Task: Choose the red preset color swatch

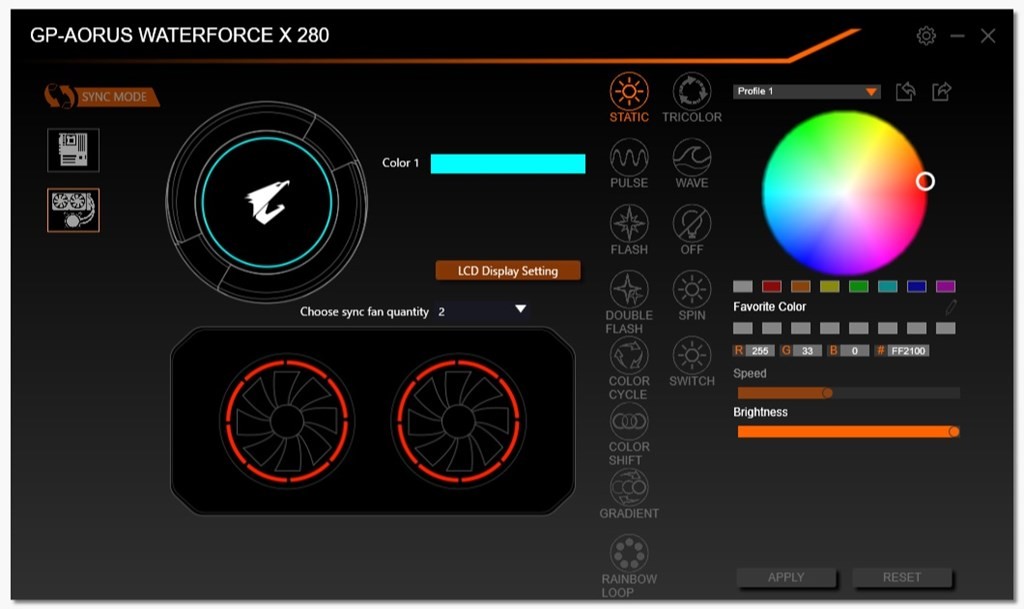Action: tap(772, 286)
